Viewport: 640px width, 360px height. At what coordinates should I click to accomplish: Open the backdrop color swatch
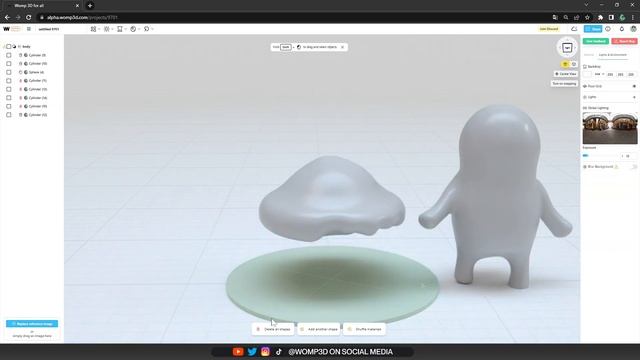click(587, 74)
